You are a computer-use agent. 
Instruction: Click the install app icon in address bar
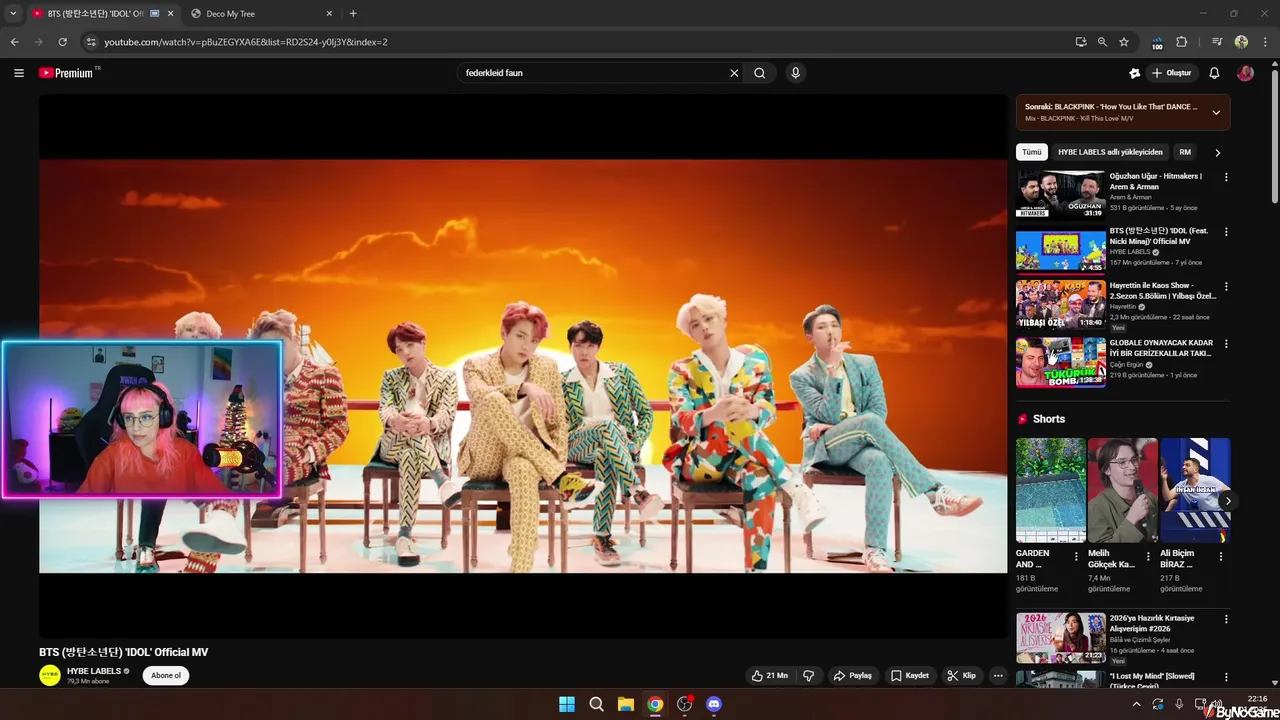click(x=1081, y=42)
